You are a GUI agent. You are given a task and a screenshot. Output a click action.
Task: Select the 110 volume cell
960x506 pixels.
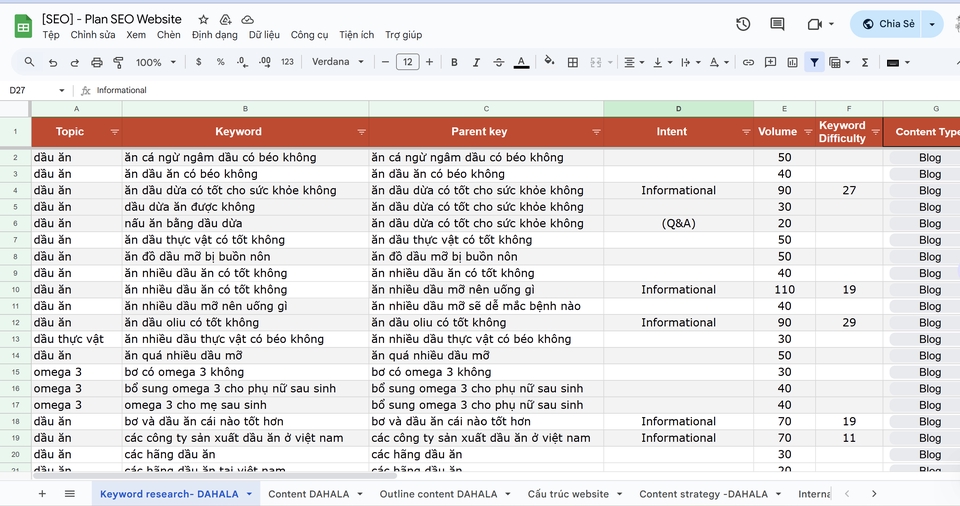tap(784, 290)
